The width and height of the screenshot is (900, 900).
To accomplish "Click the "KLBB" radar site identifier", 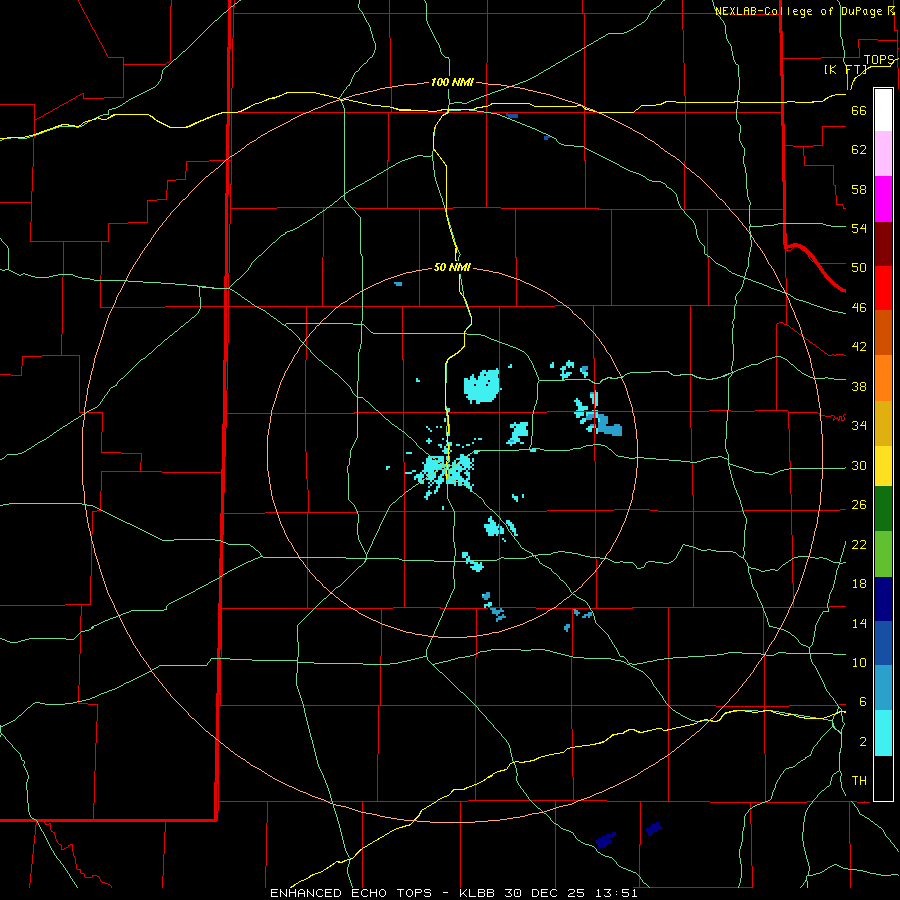I will [x=478, y=893].
